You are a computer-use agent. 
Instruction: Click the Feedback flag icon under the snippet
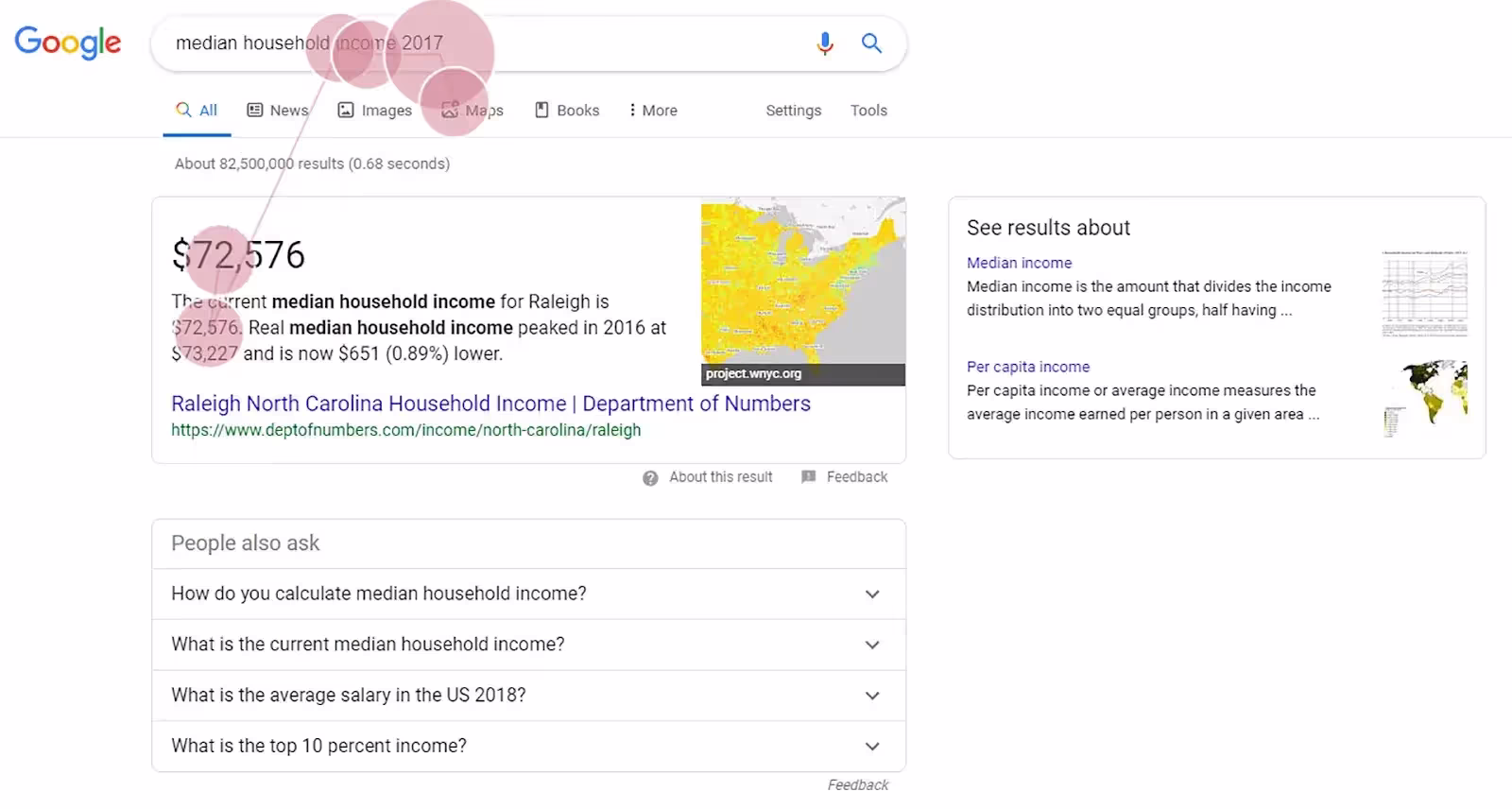[x=808, y=477]
